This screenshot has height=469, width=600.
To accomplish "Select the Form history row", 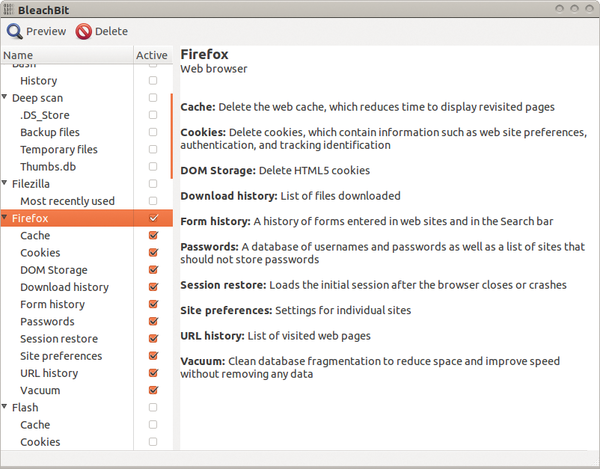I will point(86,304).
